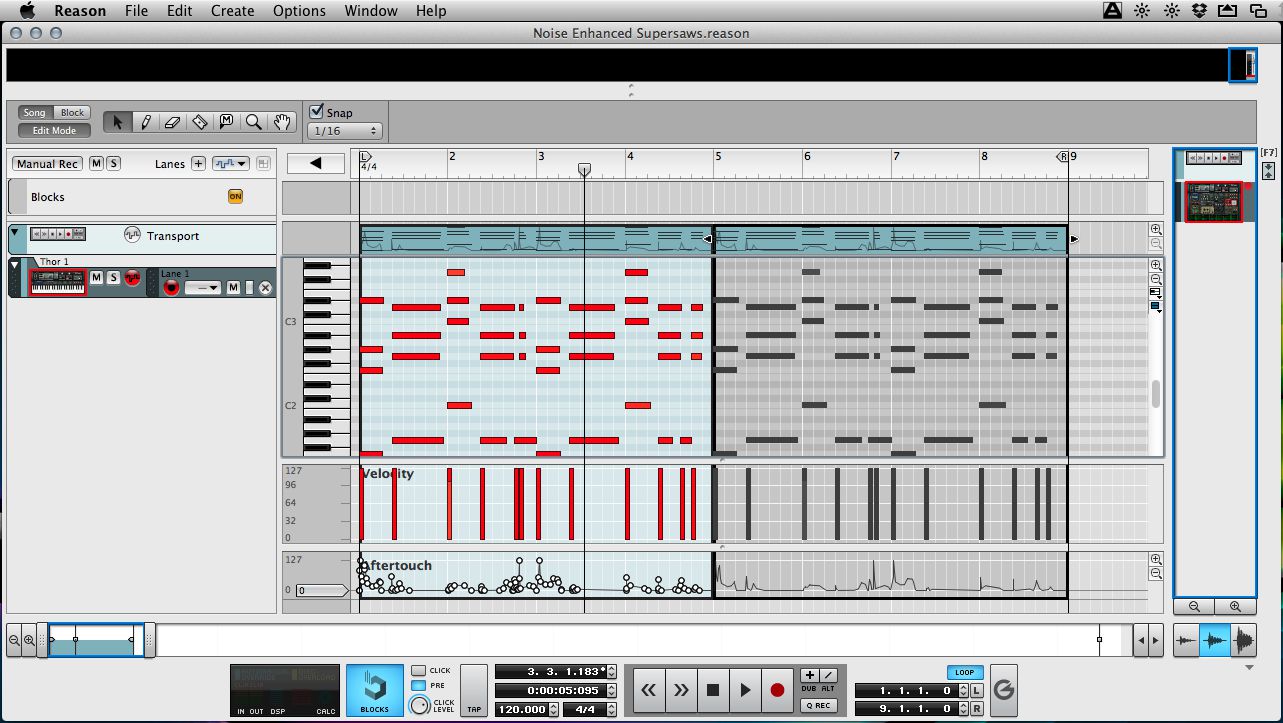Open the time signature 4/4 stepper
Viewport: 1283px width, 723px height.
pos(609,709)
